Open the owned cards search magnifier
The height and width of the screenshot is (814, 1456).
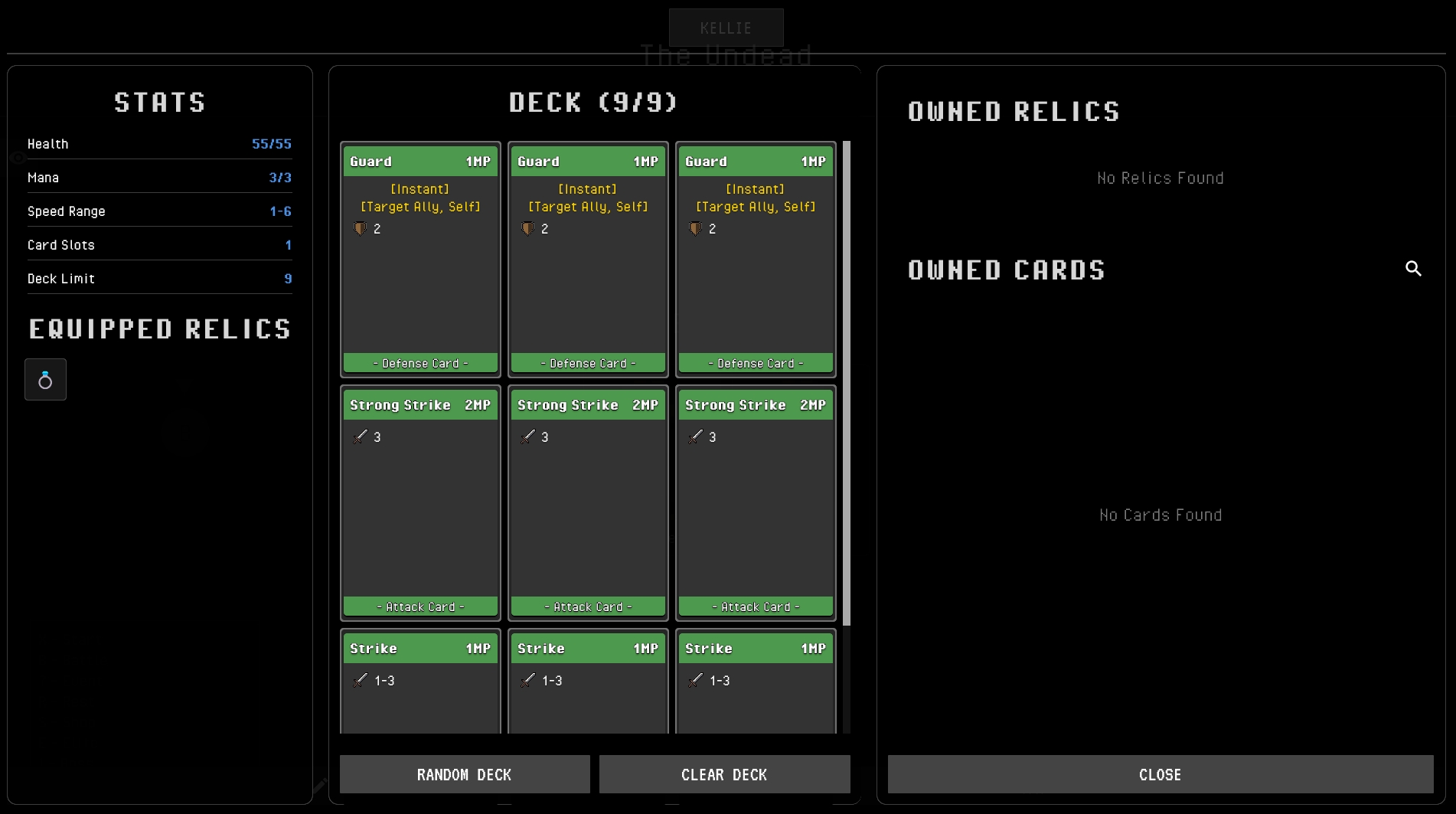click(x=1413, y=269)
